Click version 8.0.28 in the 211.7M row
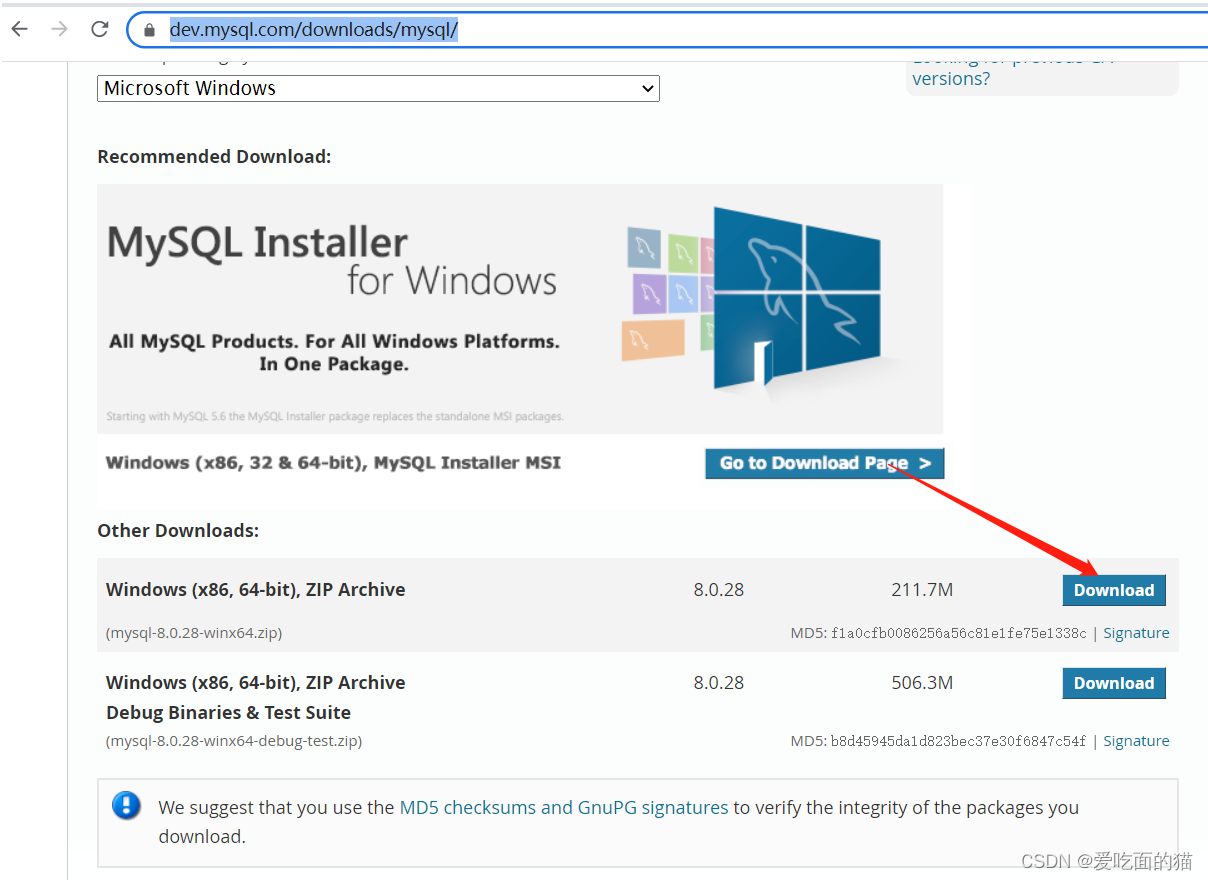 coord(719,590)
